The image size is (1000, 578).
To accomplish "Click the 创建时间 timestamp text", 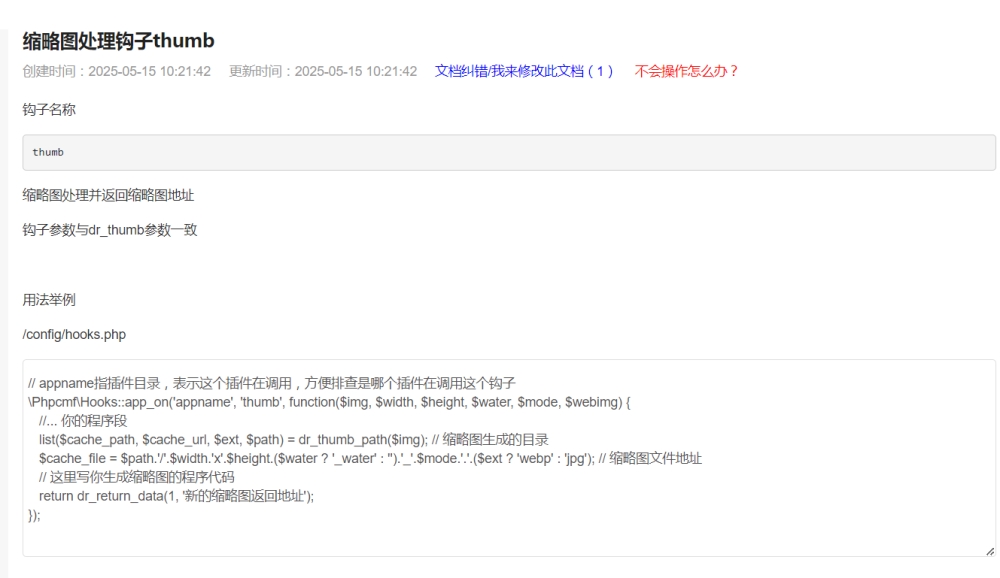I will 116,72.
